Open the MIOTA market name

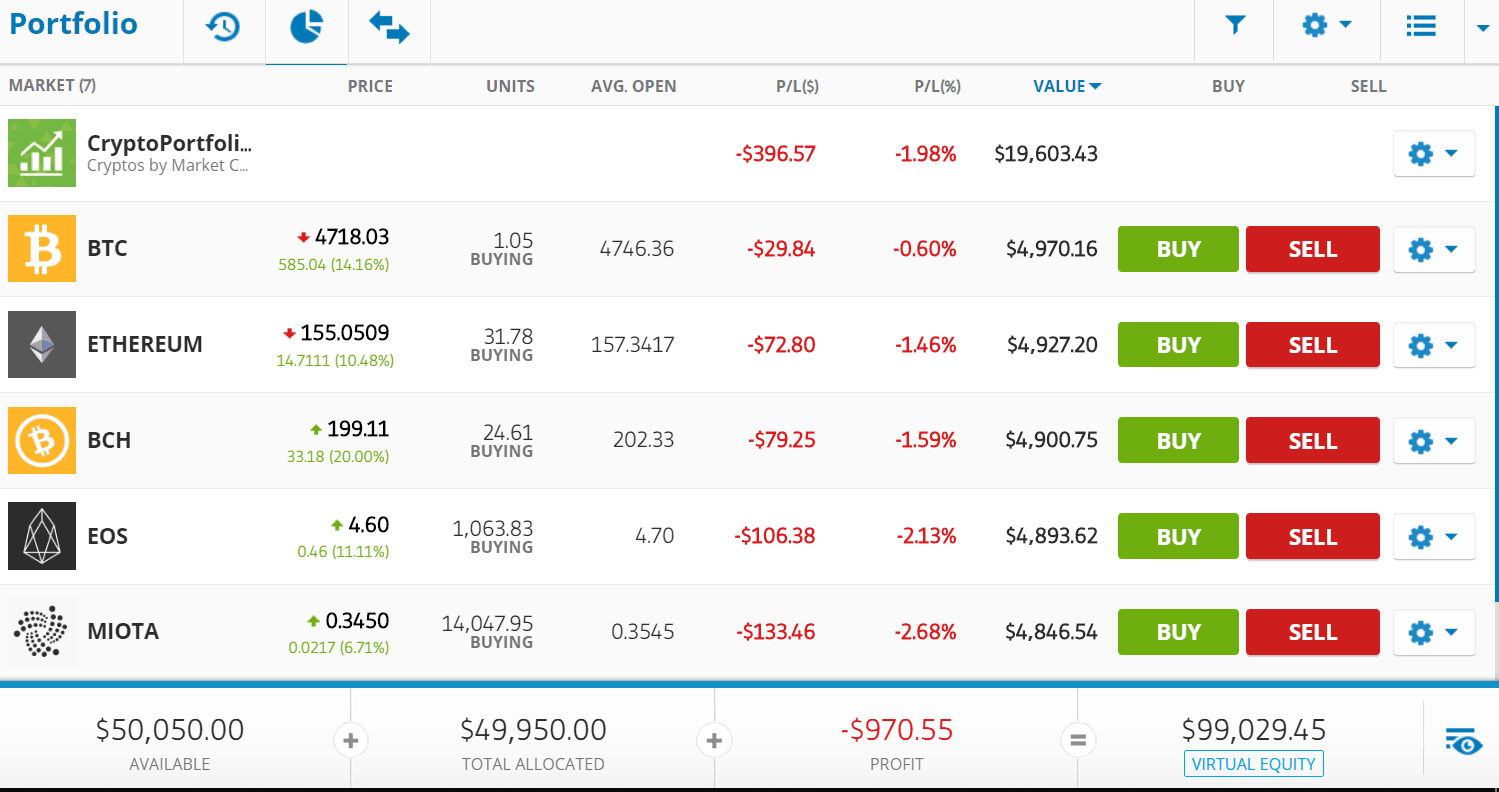pos(123,632)
